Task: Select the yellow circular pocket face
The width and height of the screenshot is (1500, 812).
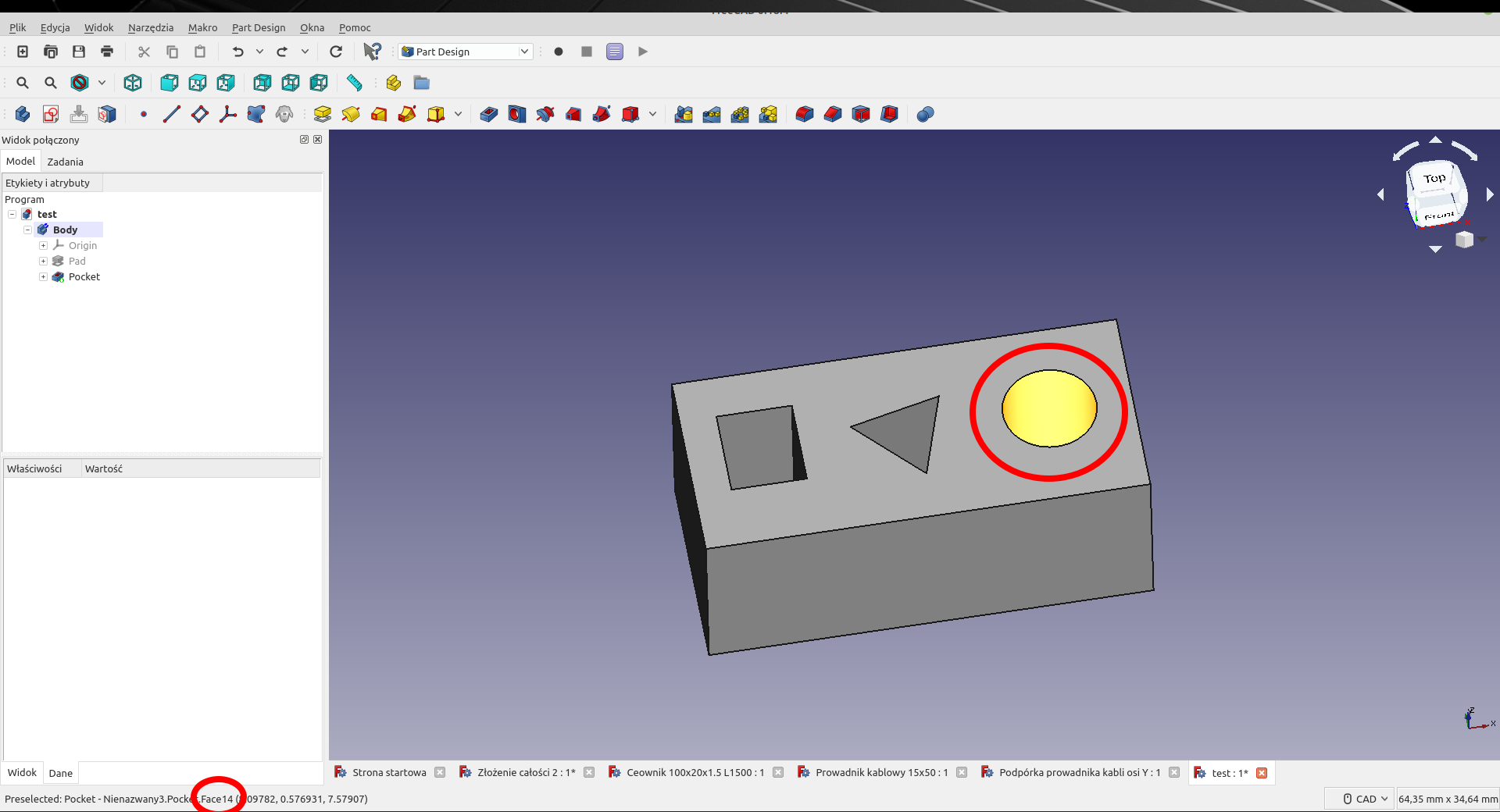Action: coord(1049,408)
